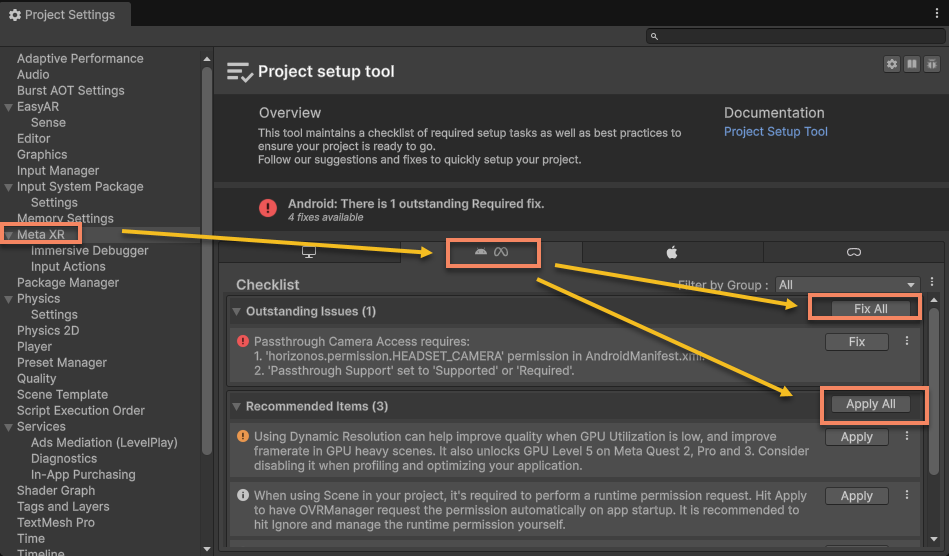Select Editor settings
The image size is (949, 556).
click(x=33, y=139)
